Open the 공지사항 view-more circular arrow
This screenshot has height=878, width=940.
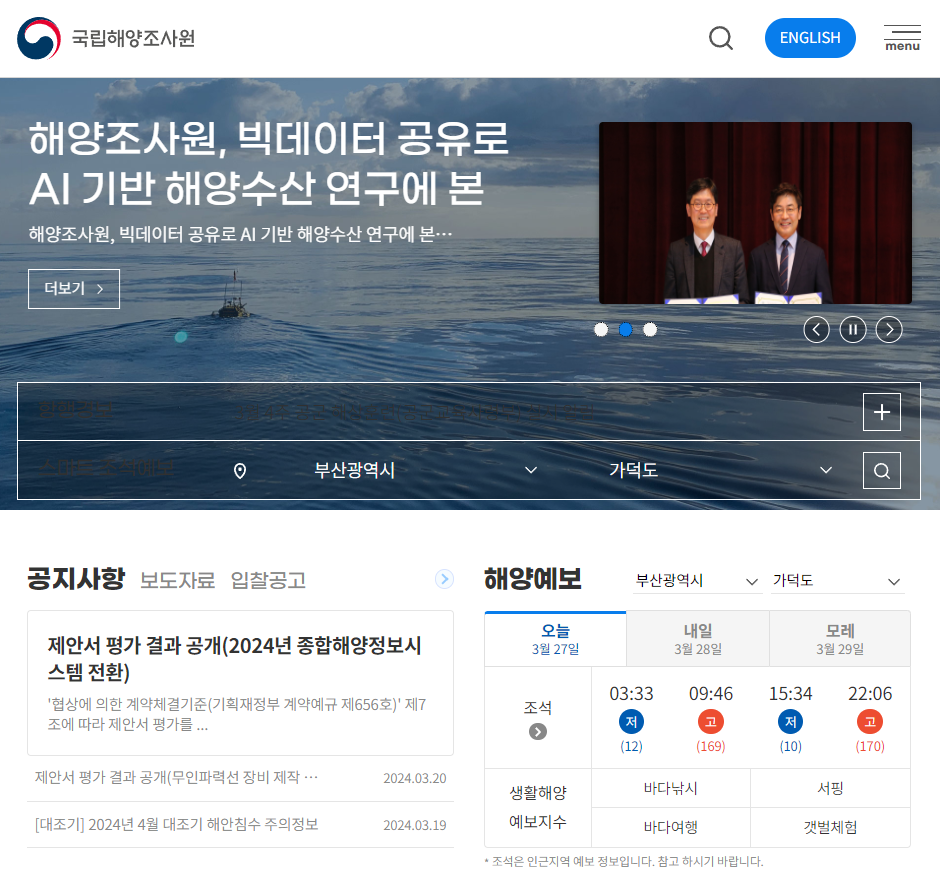coord(443,579)
